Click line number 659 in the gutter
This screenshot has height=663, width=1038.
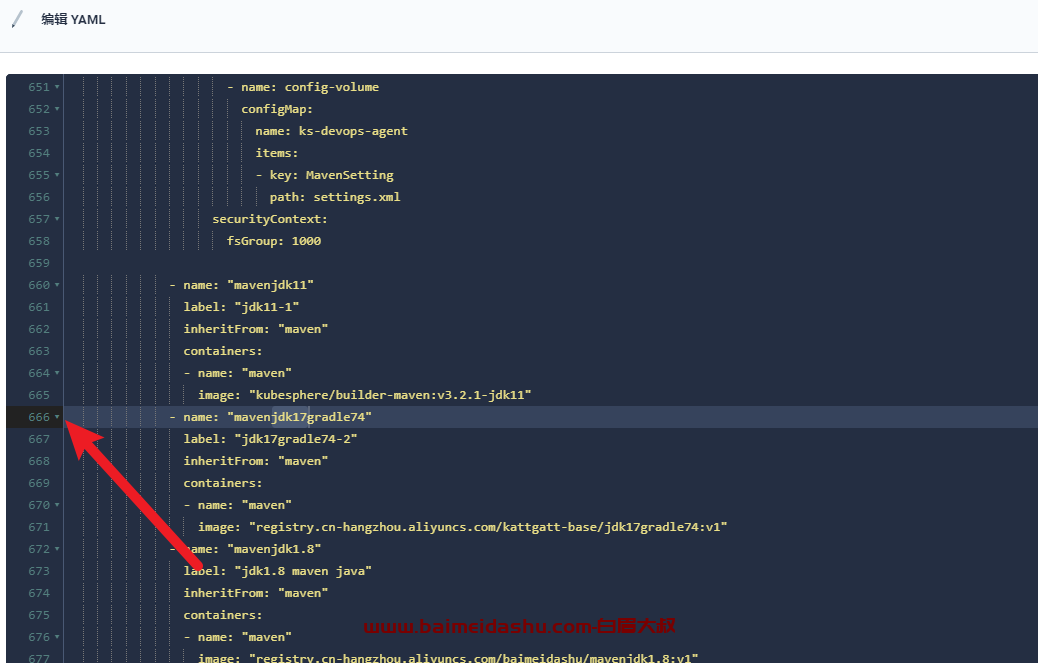pos(38,263)
